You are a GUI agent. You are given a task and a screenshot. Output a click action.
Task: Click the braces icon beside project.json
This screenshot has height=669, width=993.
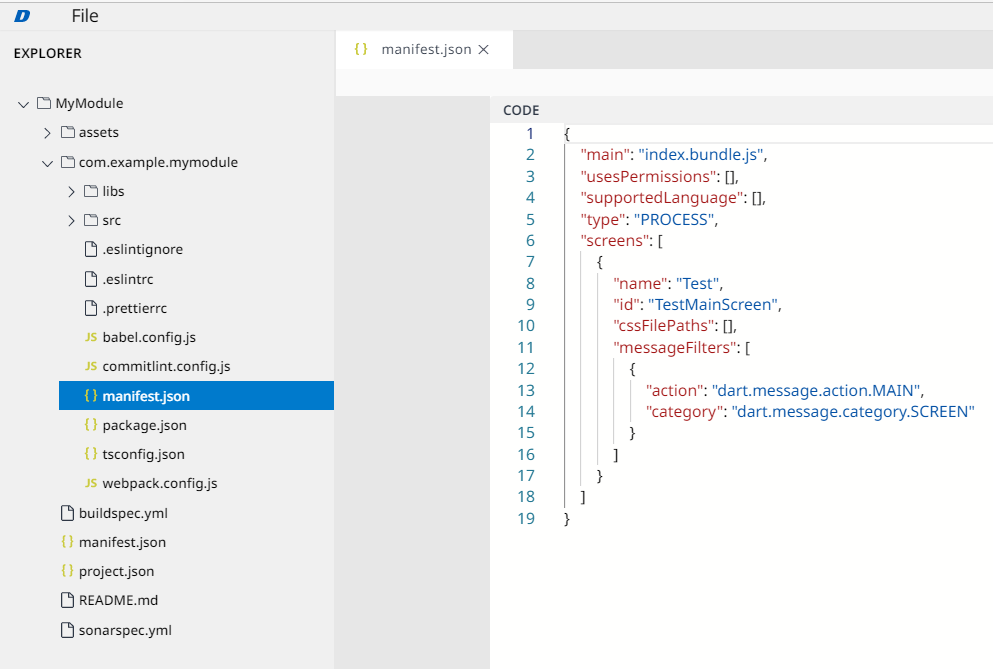click(x=67, y=571)
